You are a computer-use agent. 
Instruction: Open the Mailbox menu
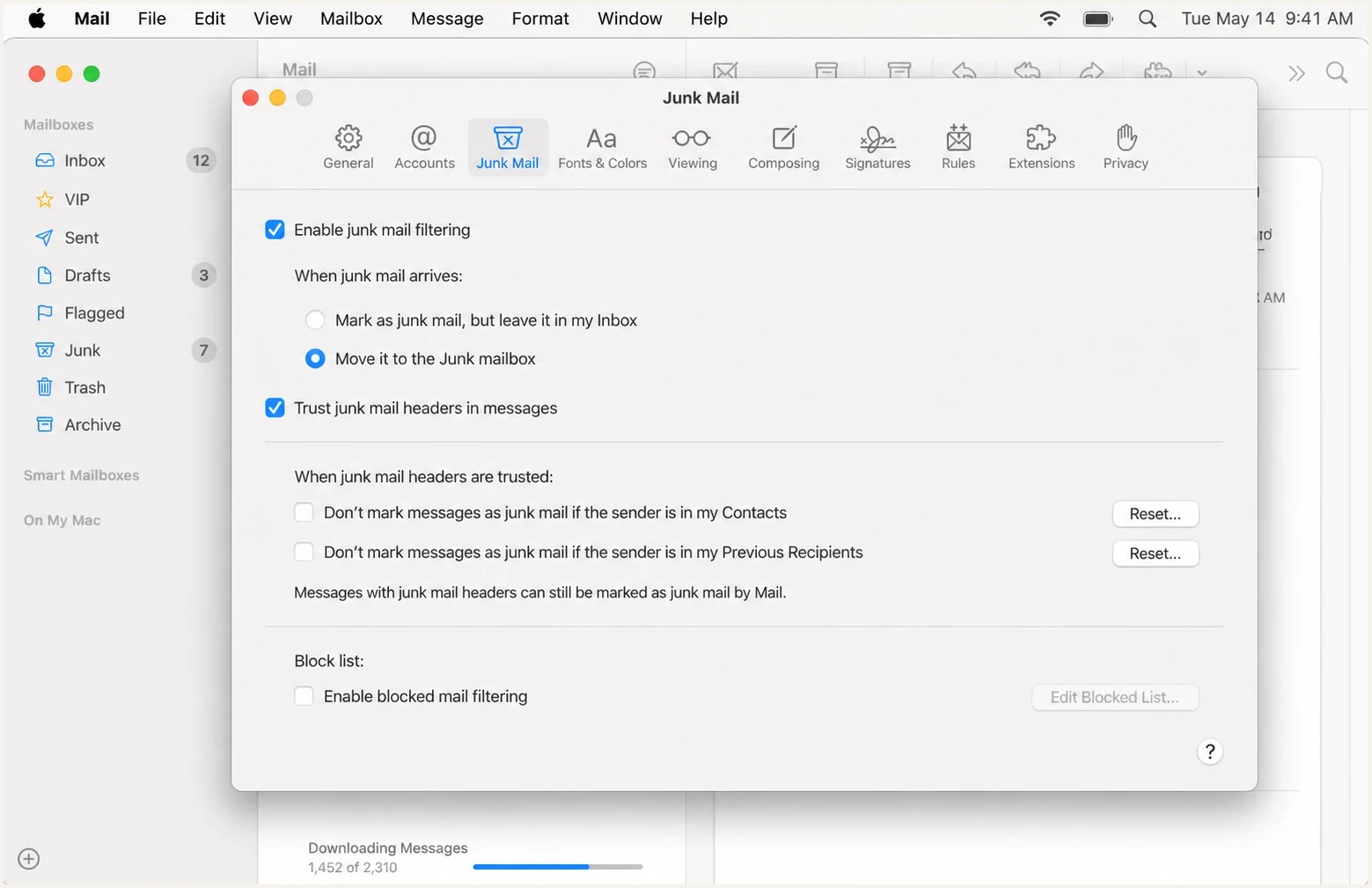tap(351, 18)
